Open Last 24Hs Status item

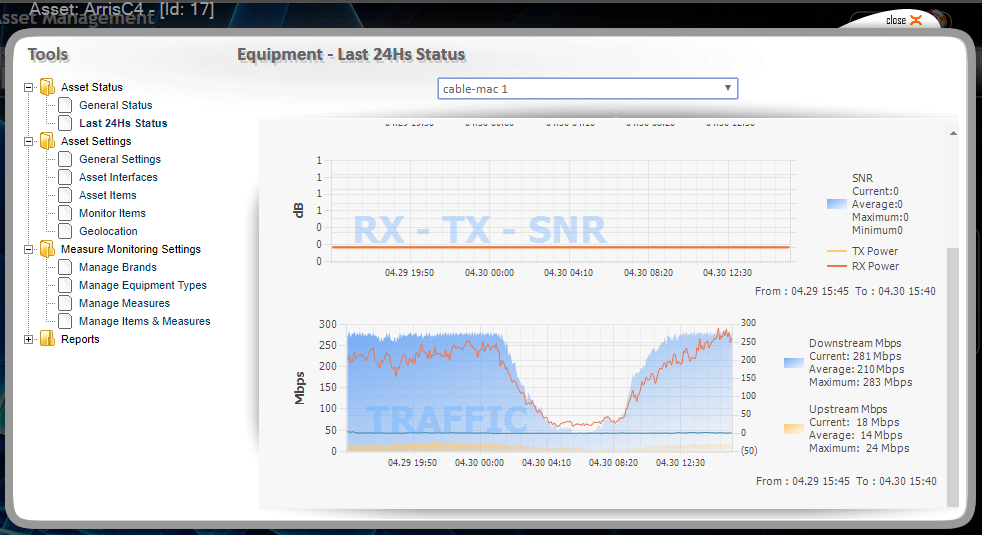pos(123,123)
